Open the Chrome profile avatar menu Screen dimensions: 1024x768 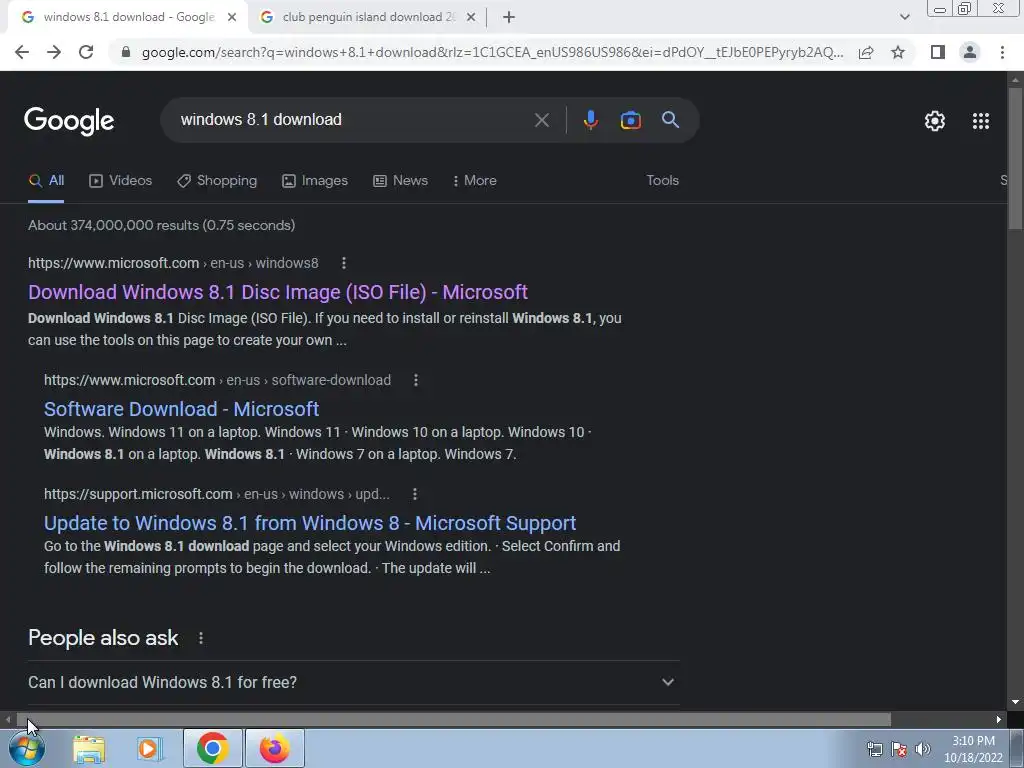coord(970,52)
